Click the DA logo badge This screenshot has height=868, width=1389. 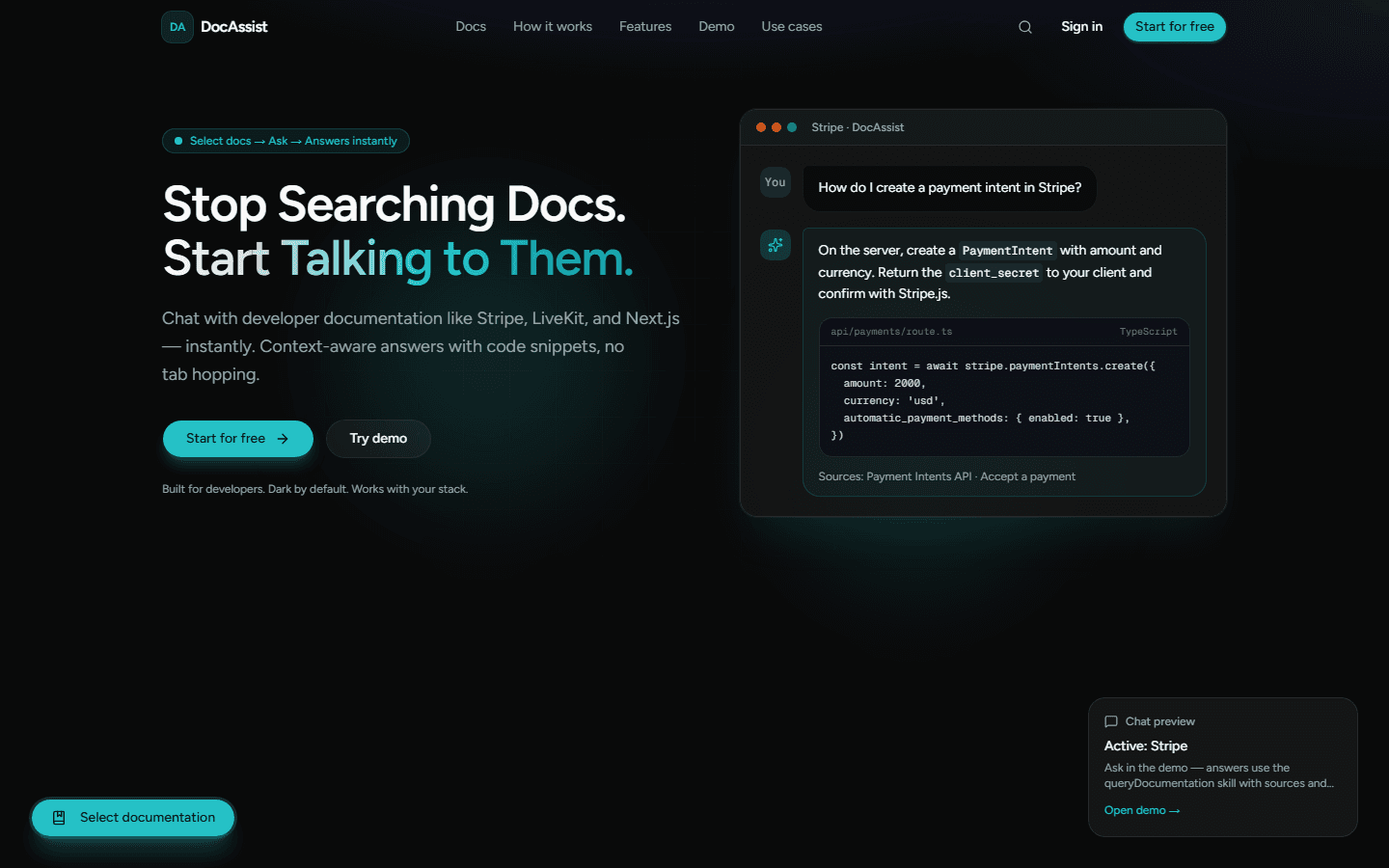[x=177, y=27]
